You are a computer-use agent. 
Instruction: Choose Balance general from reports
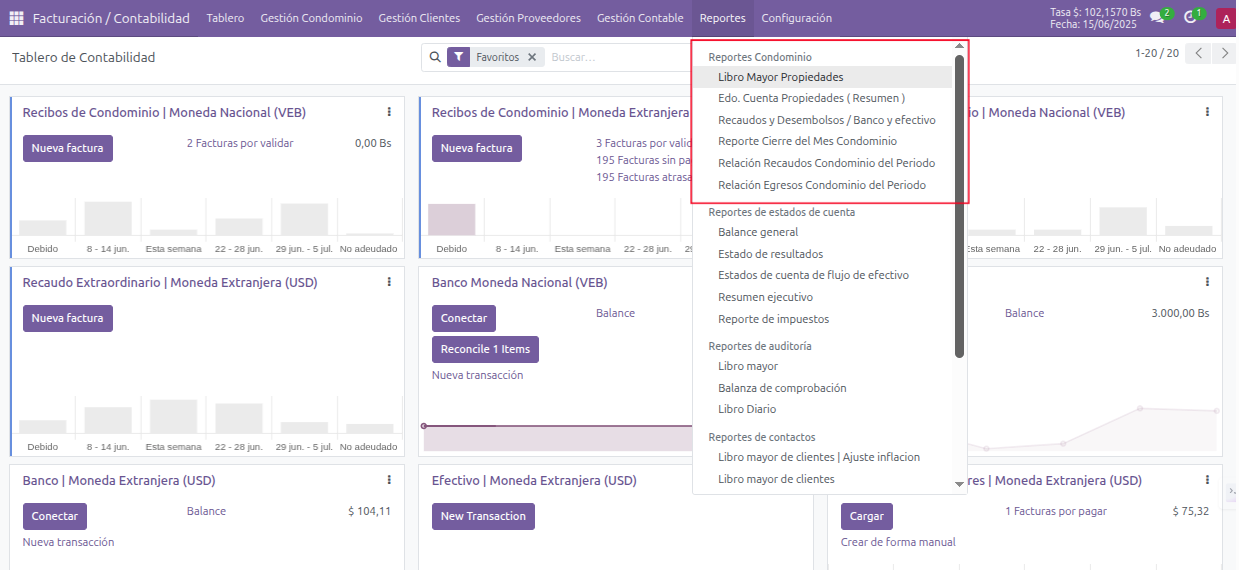click(757, 232)
